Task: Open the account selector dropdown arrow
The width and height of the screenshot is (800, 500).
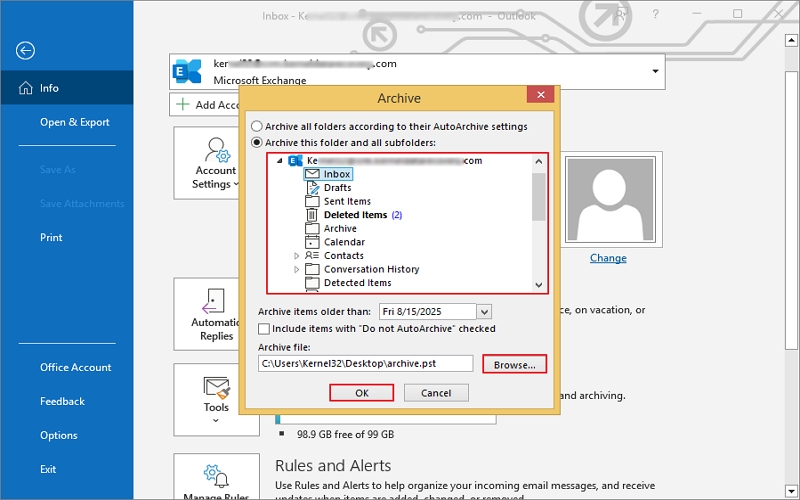Action: (x=656, y=71)
